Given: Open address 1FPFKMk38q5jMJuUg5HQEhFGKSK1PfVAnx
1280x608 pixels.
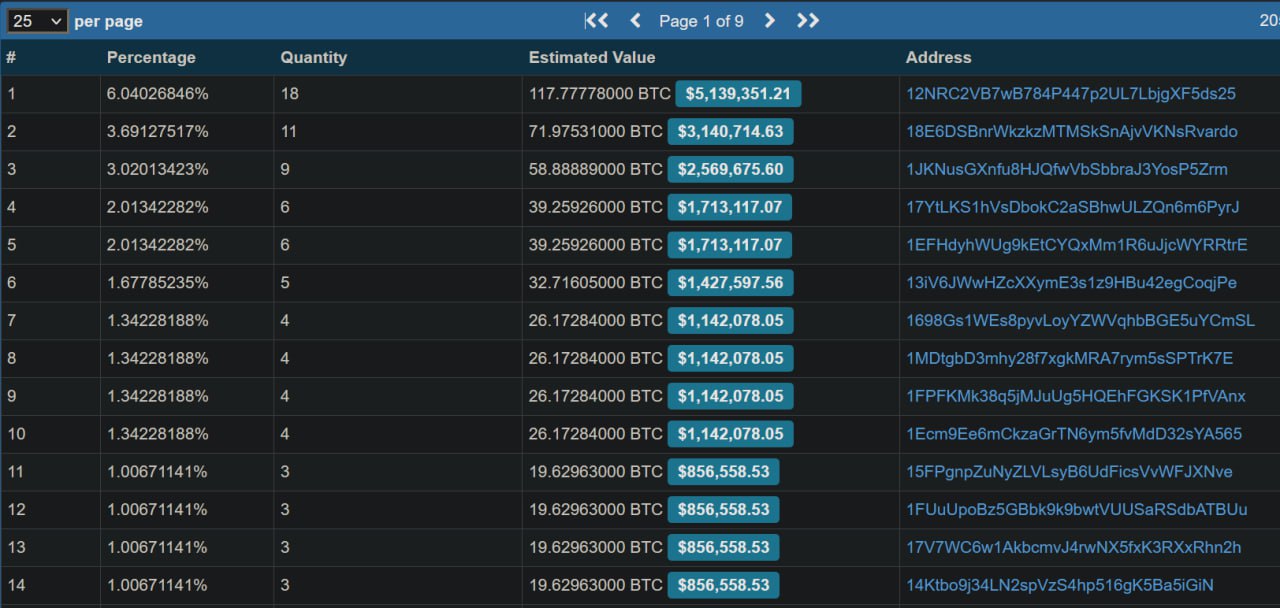Looking at the screenshot, I should point(1076,396).
